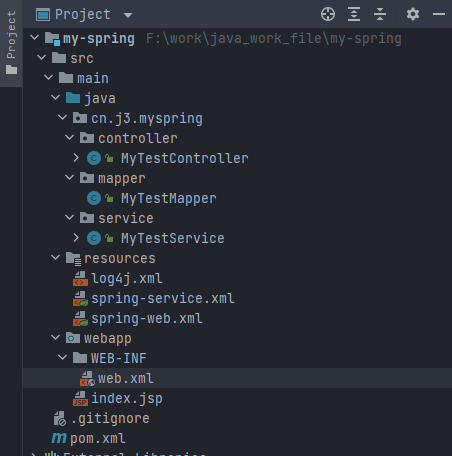452x456 pixels.
Task: Click the JSP file icon of index.jsp
Action: click(x=80, y=398)
